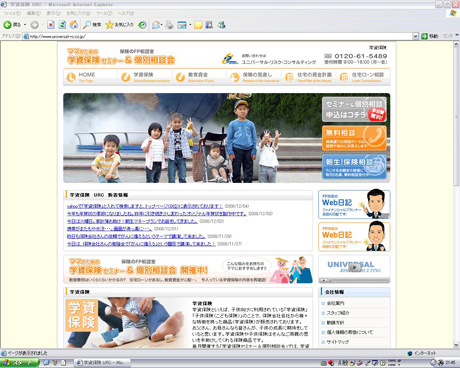
Task: Click the Windows Start button
Action: (19, 363)
